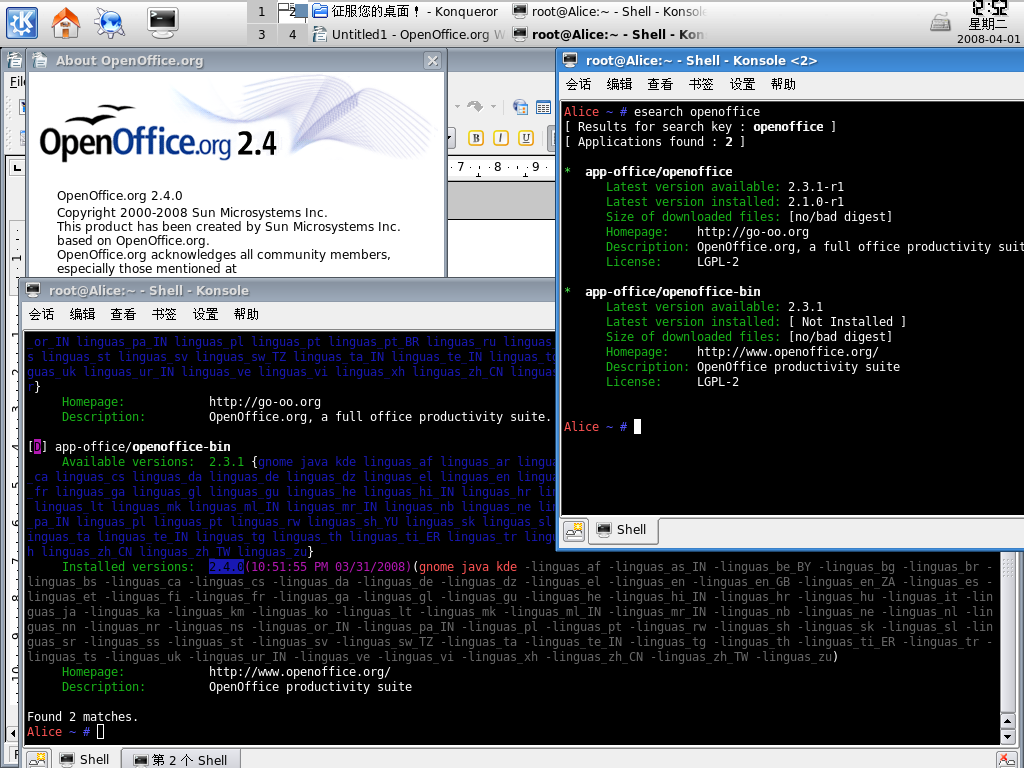Click the 2008-04-01 date in panel
Viewport: 1024px width, 768px height.
coord(988,39)
